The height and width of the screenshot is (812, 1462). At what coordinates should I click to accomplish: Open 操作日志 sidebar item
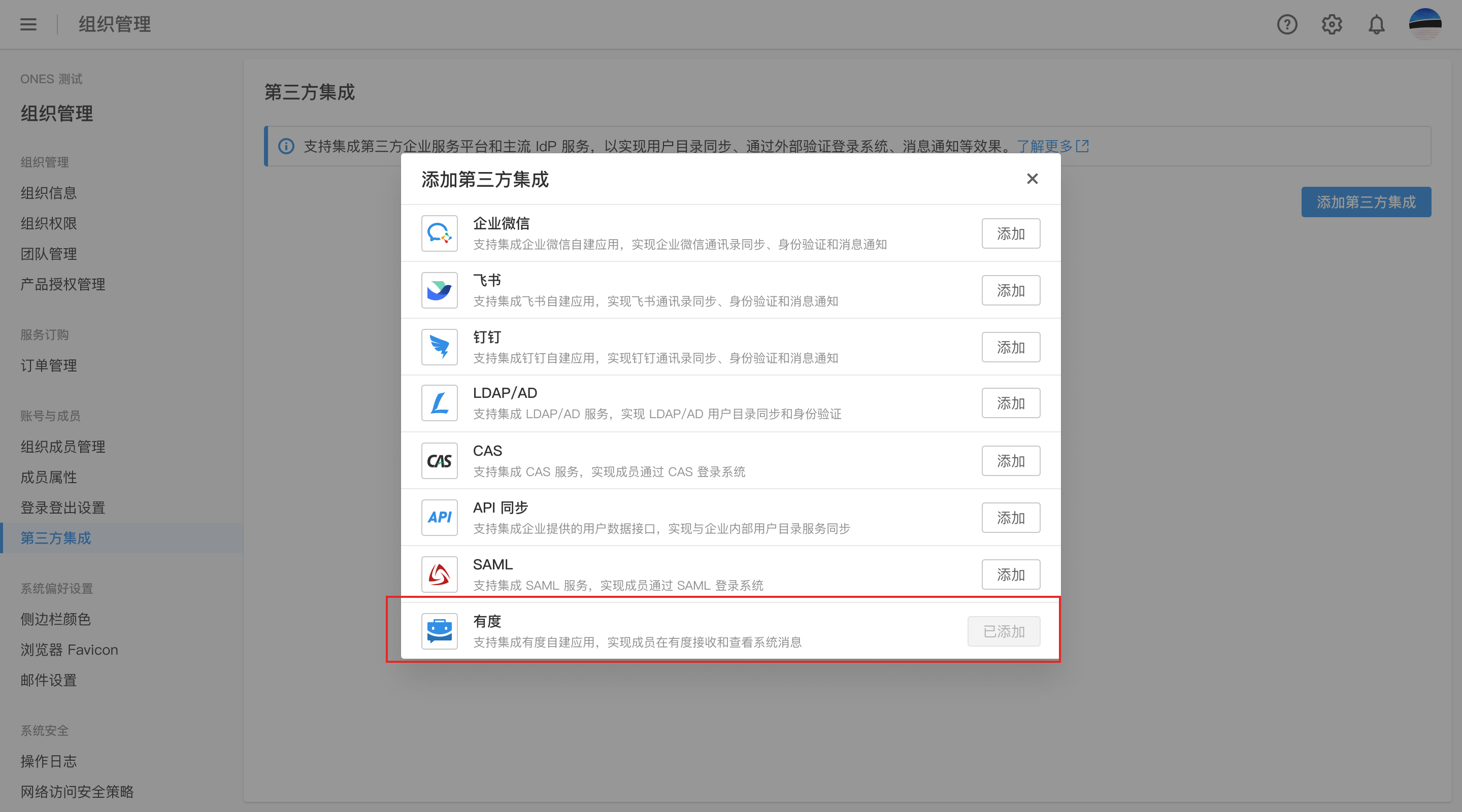coord(49,761)
